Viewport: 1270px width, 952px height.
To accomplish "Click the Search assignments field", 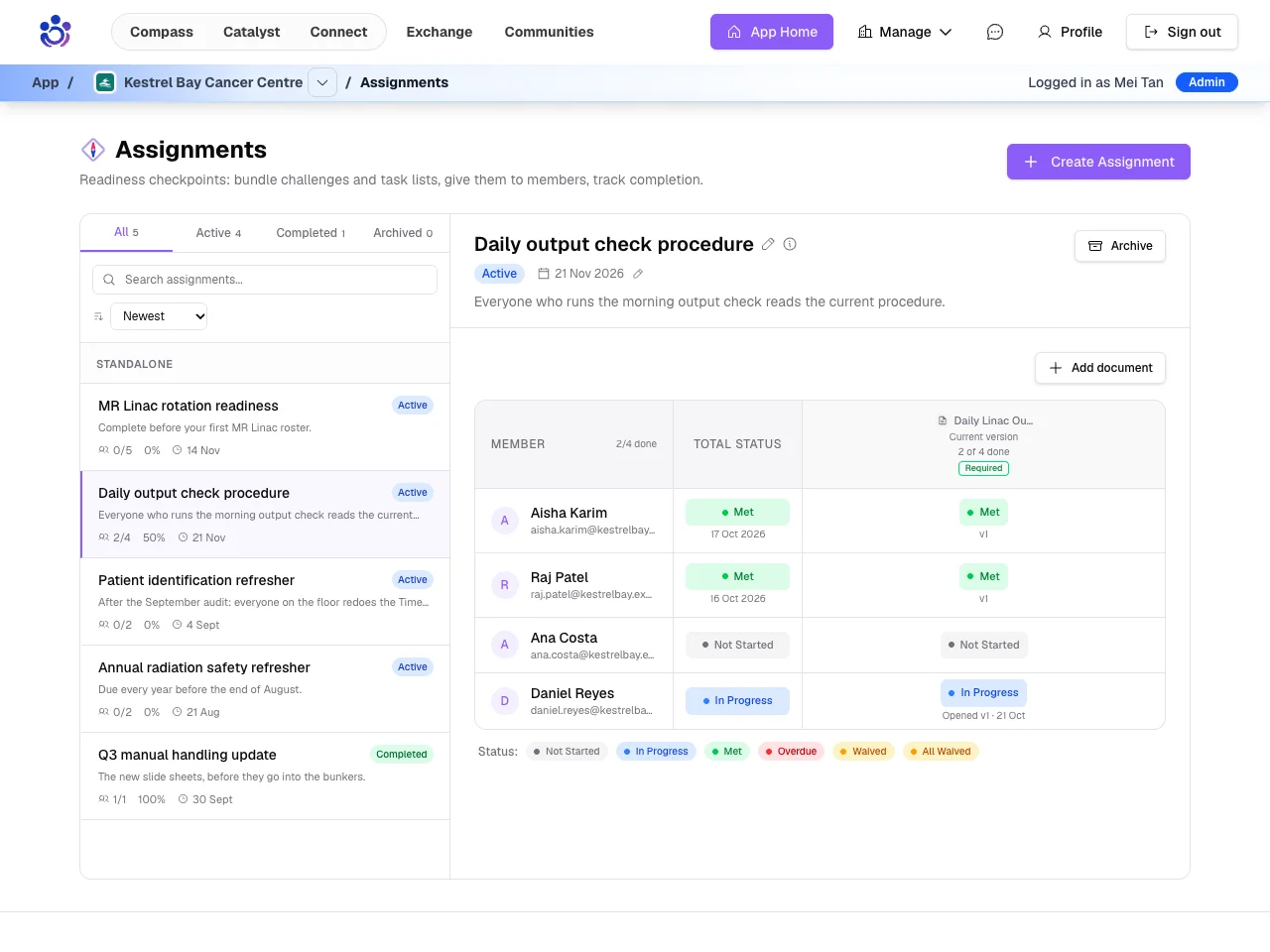I will coord(265,280).
